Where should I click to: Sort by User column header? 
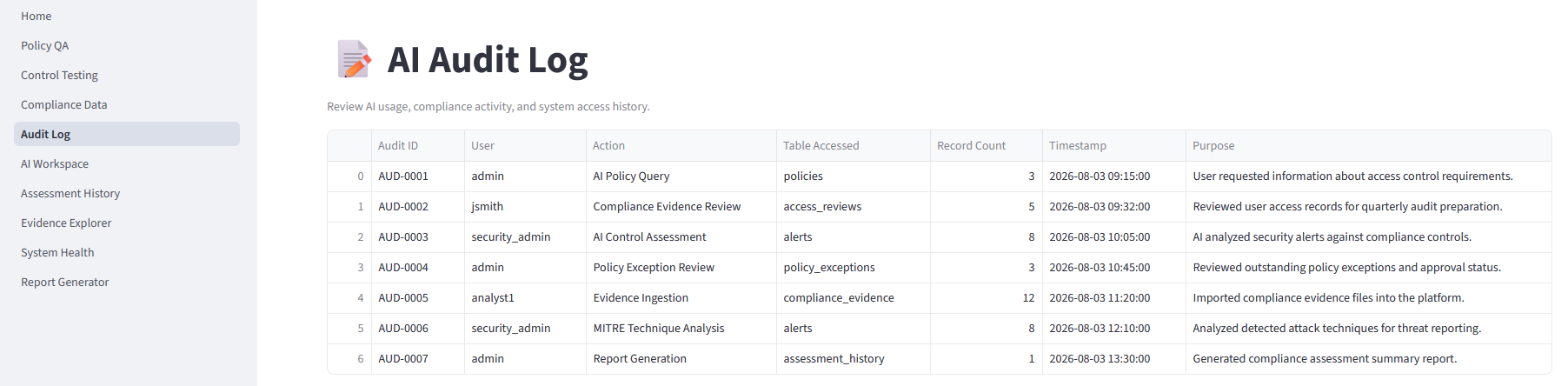pyautogui.click(x=525, y=146)
